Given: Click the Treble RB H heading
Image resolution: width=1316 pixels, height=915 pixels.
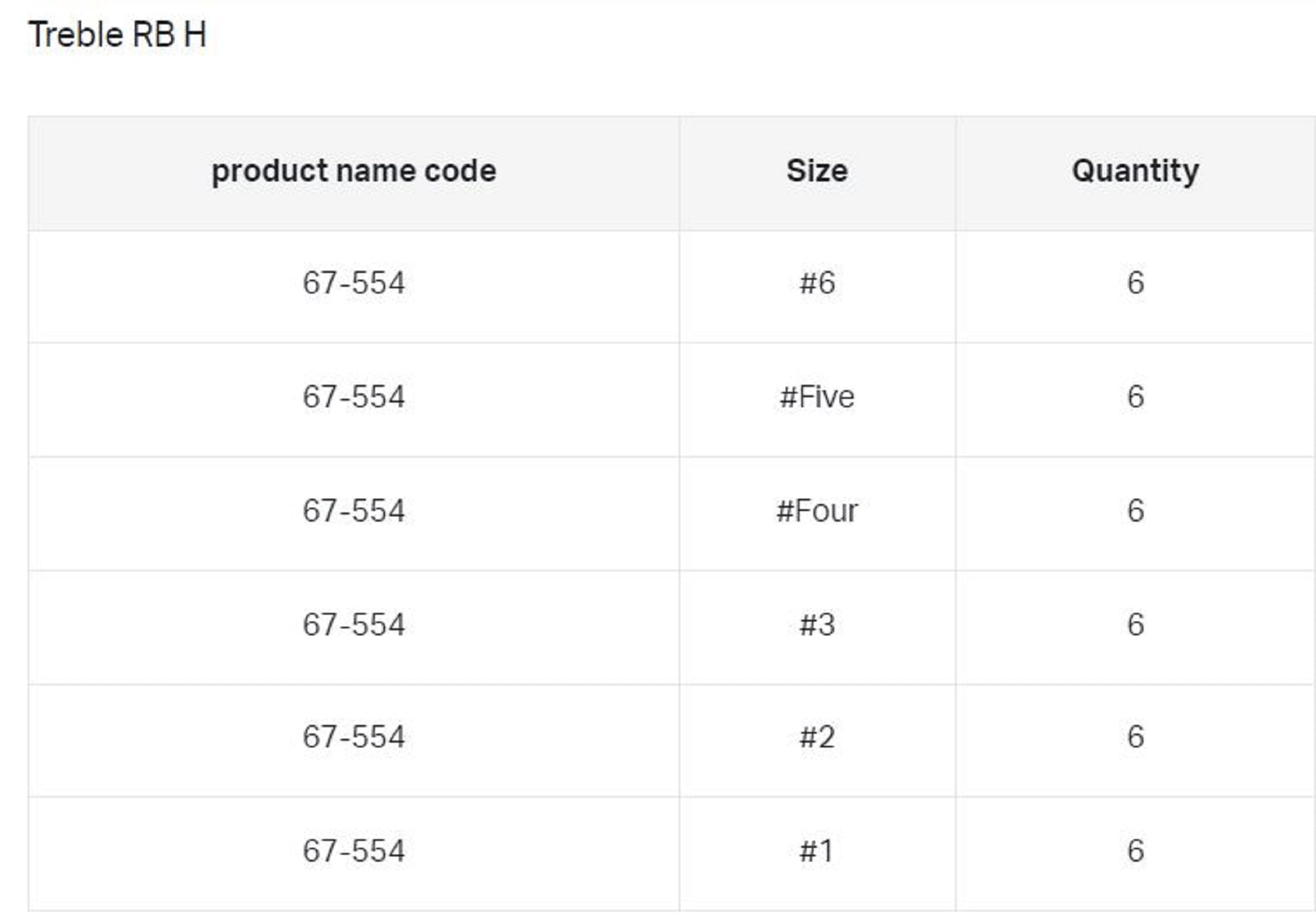Looking at the screenshot, I should pos(117,34).
